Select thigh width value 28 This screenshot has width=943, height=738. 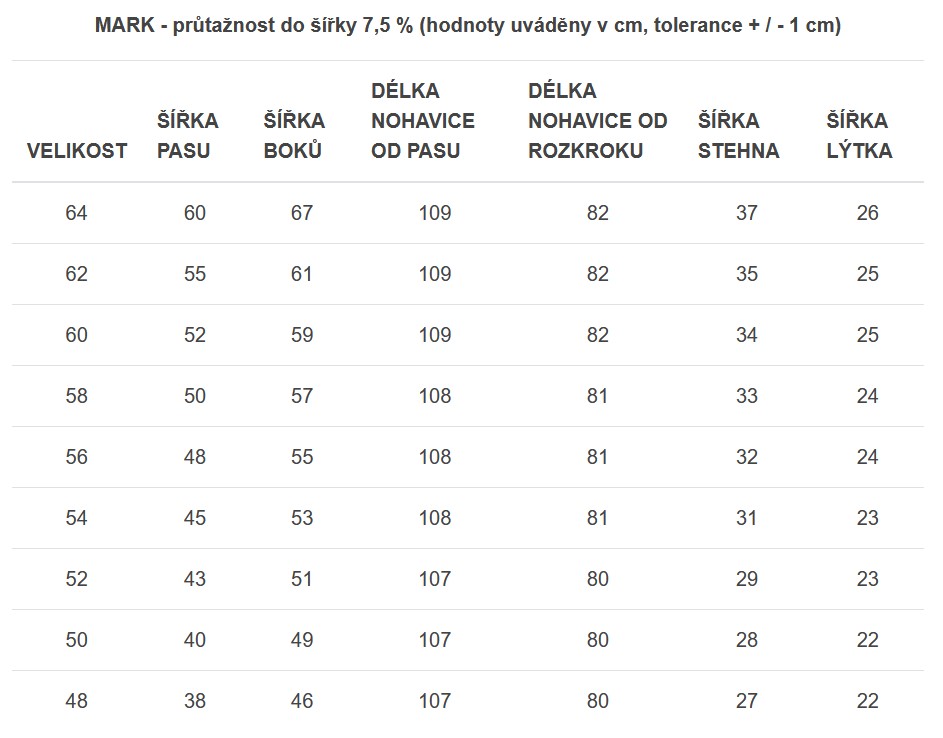pos(747,641)
